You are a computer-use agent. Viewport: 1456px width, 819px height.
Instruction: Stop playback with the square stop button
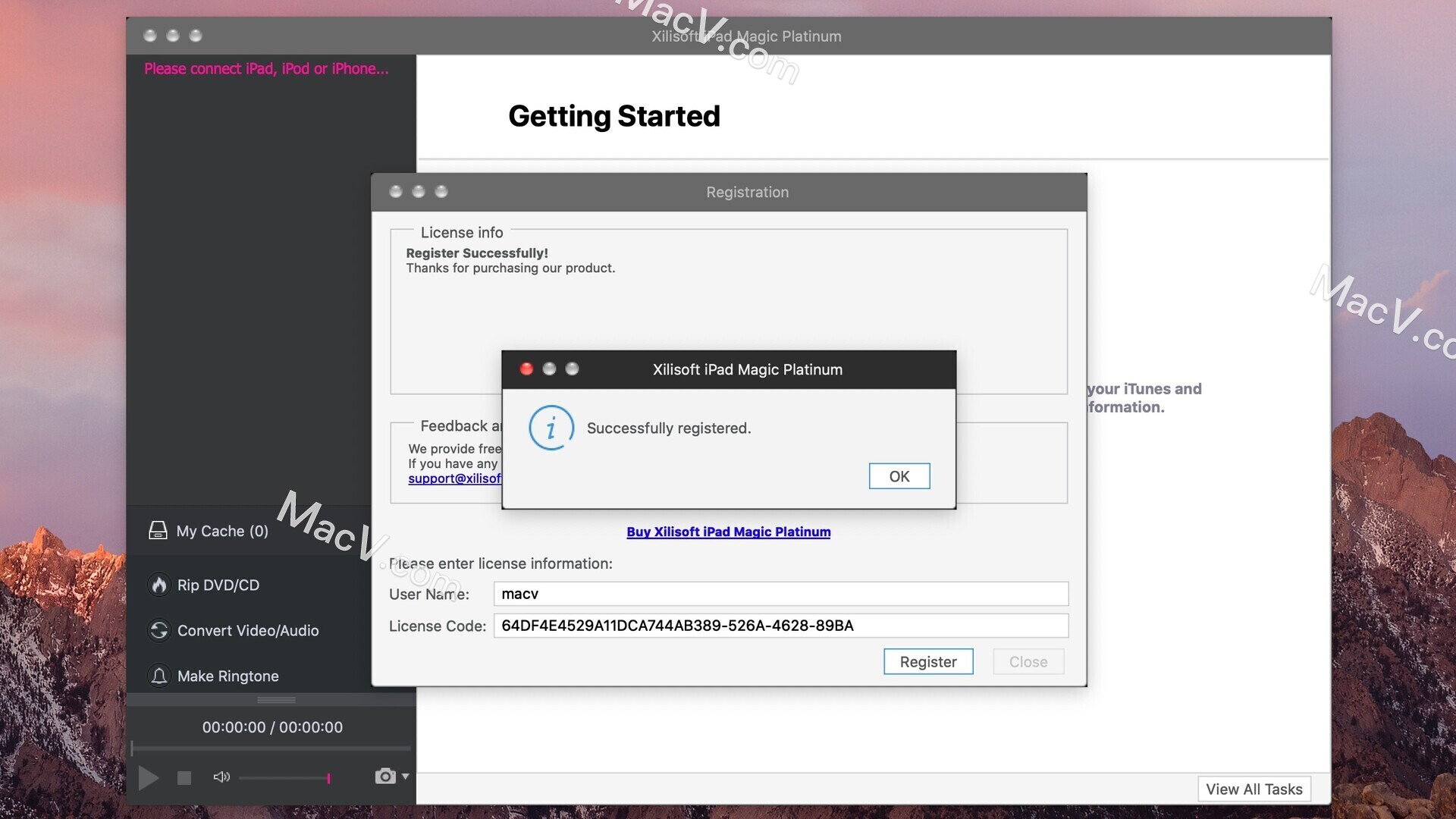(x=184, y=778)
